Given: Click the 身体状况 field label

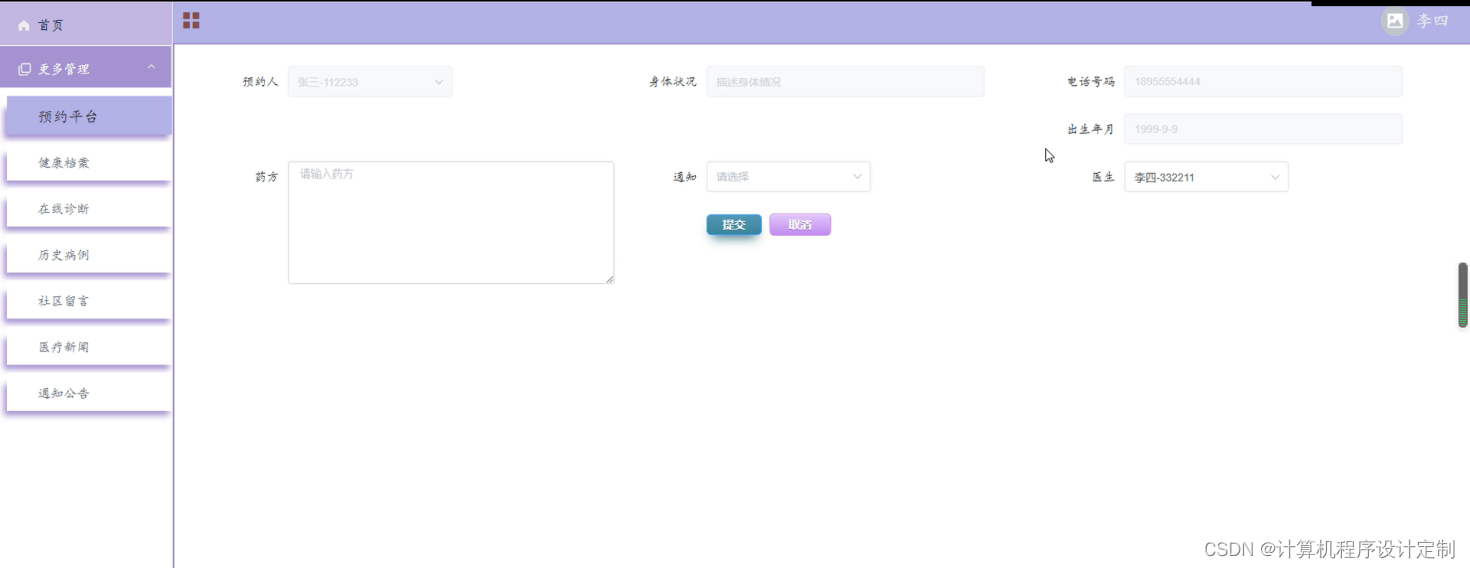Looking at the screenshot, I should tap(672, 82).
